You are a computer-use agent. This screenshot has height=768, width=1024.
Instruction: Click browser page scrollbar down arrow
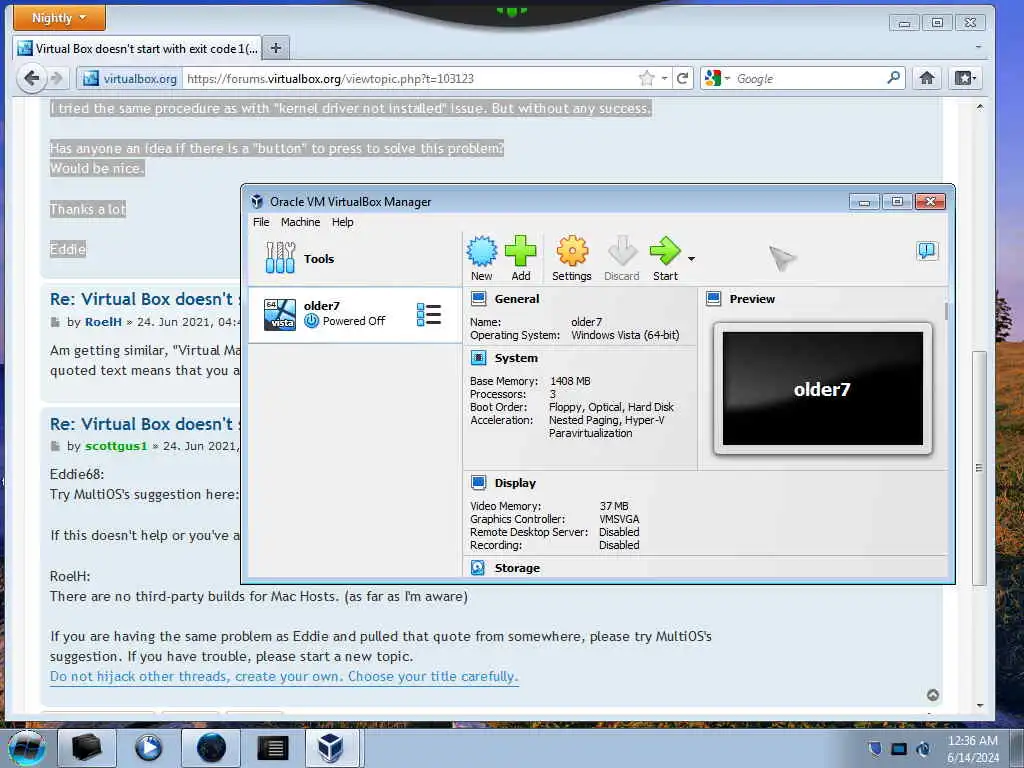point(980,705)
